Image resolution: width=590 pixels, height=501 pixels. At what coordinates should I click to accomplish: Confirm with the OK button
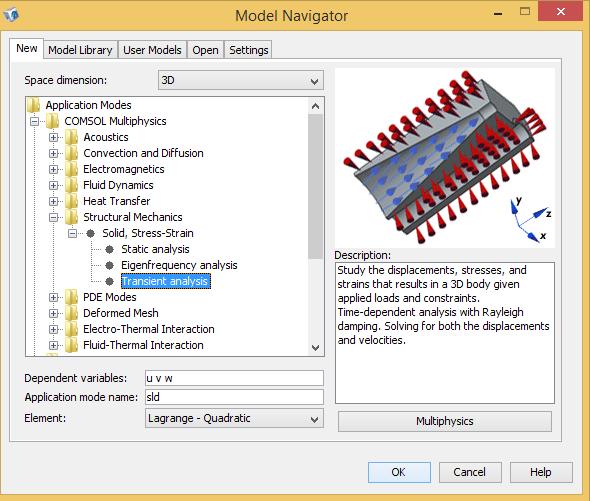point(399,472)
